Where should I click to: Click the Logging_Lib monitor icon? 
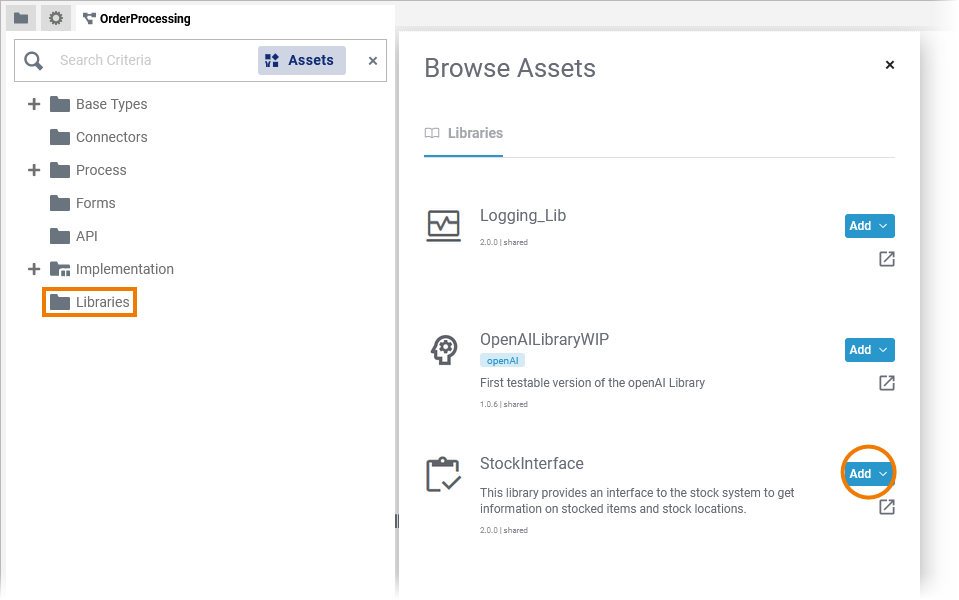(x=443, y=225)
